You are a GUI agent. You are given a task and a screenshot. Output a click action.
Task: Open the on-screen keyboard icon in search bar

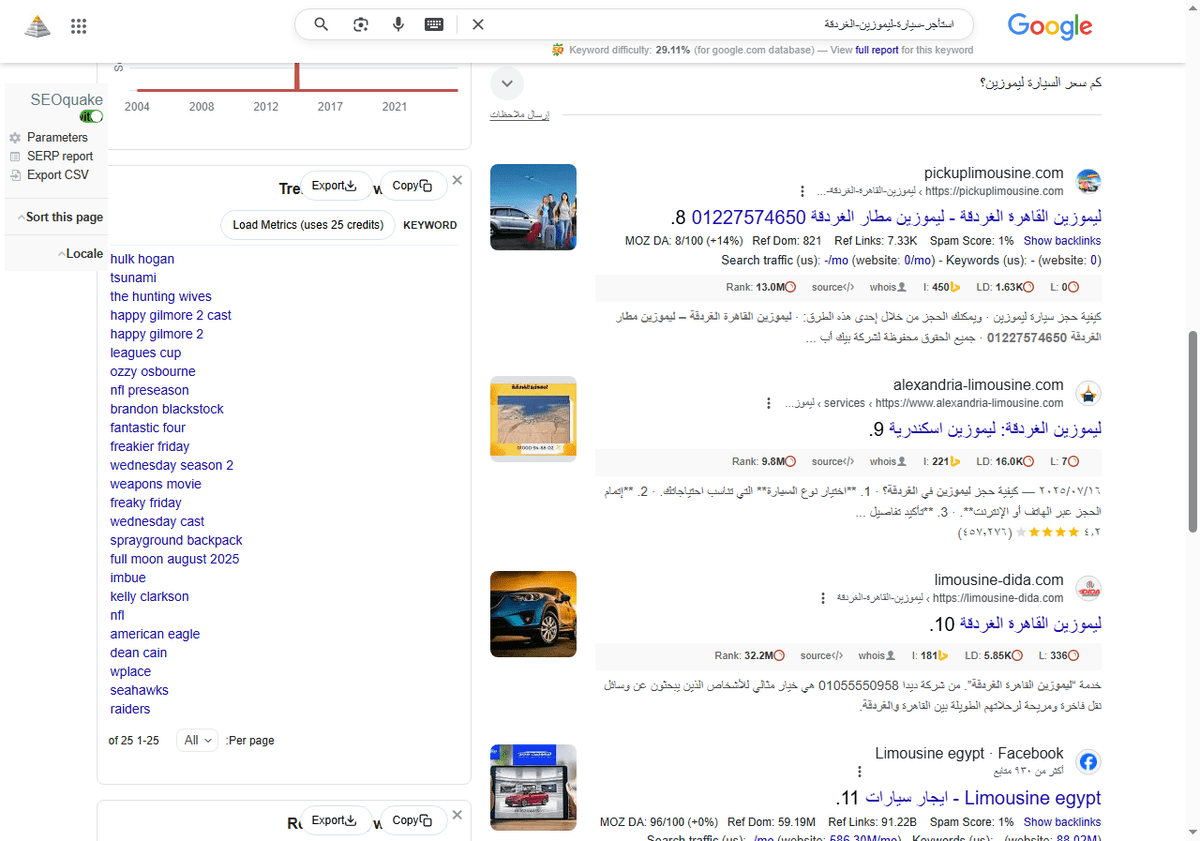tap(434, 24)
